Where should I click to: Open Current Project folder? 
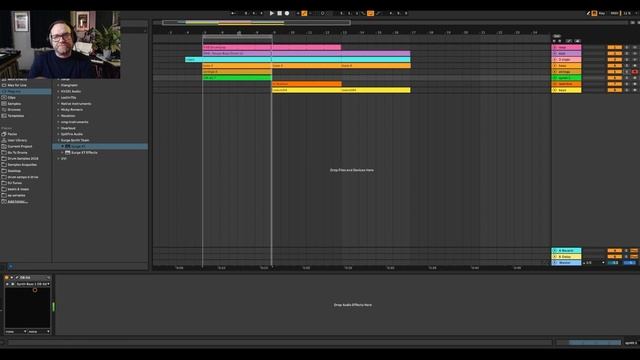click(20, 147)
